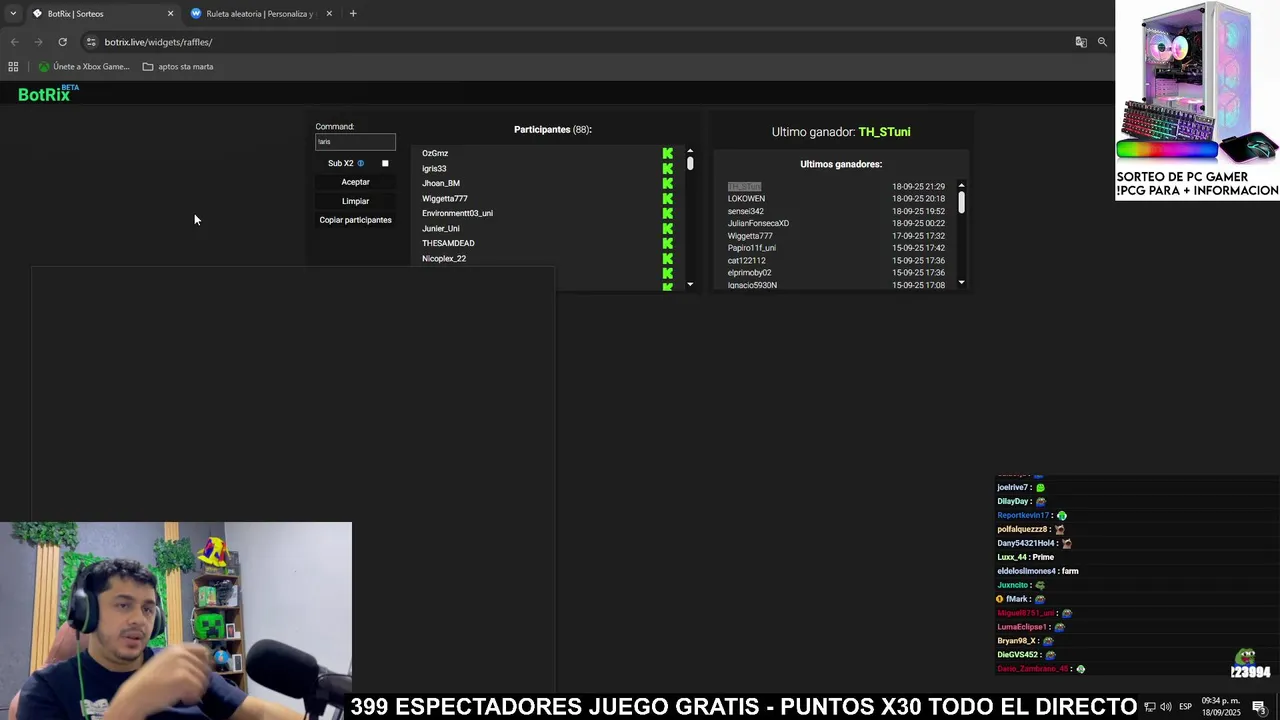Screen dimensions: 1280x720
Task: Click Kick icon in participants Wiggetta777 row
Action: [x=668, y=198]
